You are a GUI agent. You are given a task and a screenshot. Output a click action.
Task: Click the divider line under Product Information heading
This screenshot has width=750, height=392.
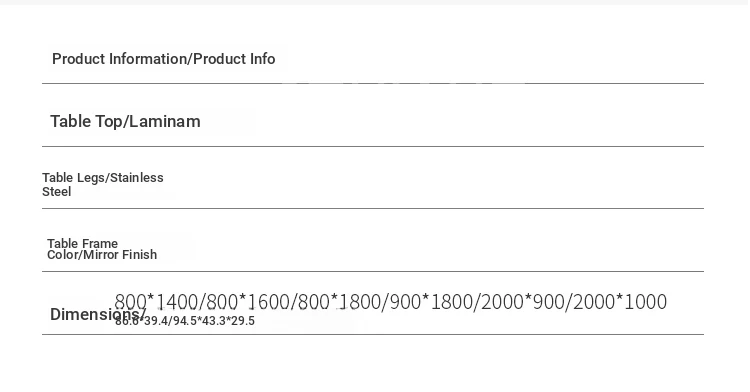point(373,83)
